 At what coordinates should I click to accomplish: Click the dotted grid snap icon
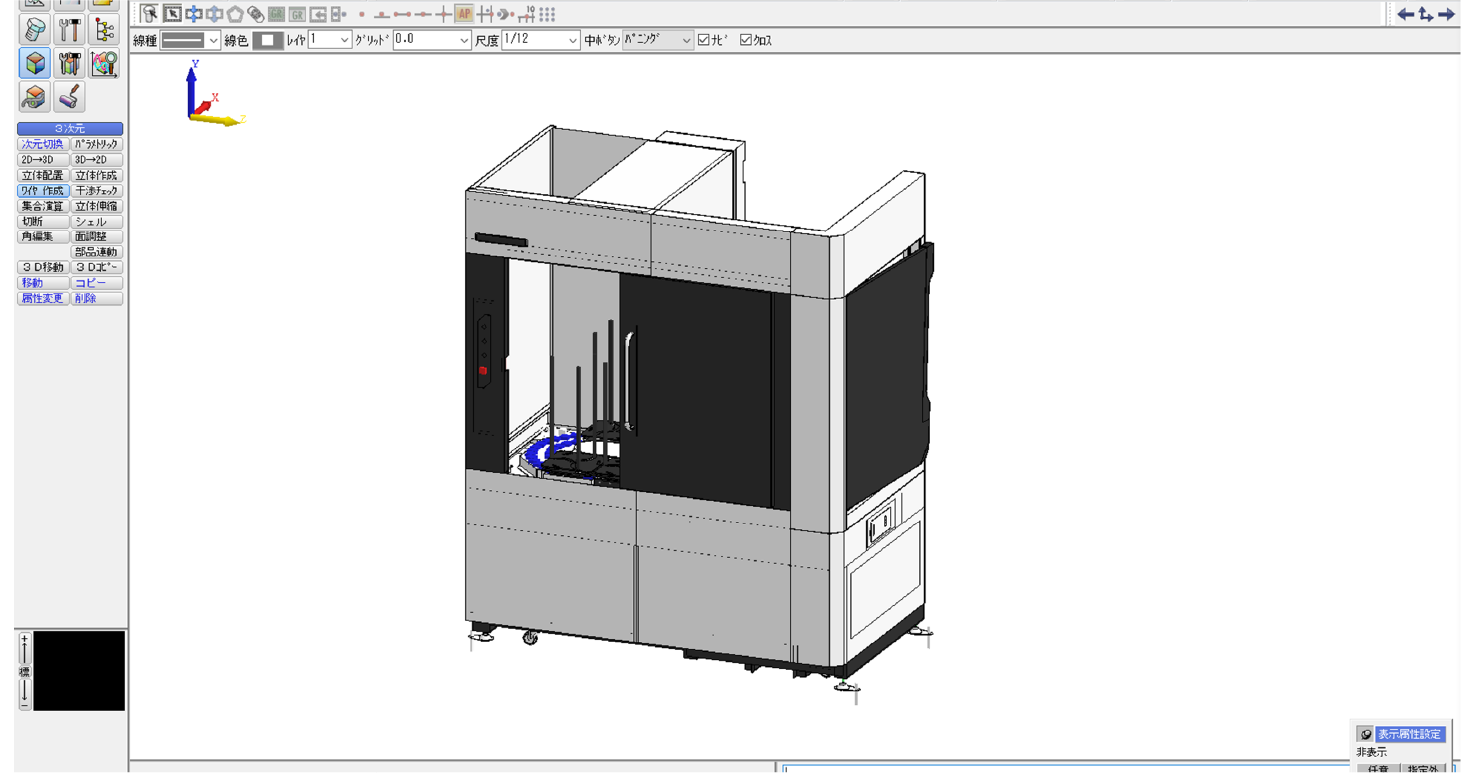(547, 14)
